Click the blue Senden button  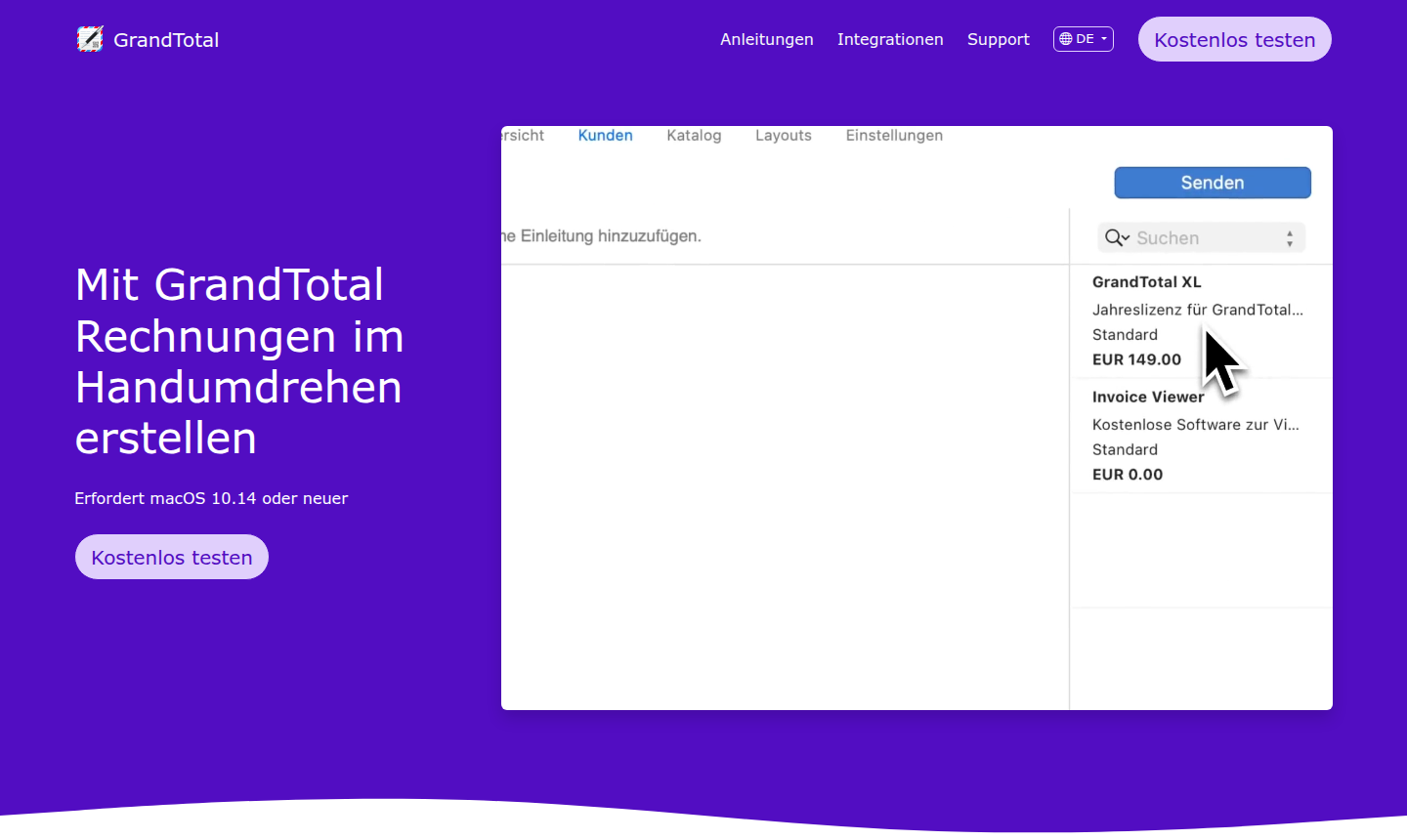[x=1212, y=183]
